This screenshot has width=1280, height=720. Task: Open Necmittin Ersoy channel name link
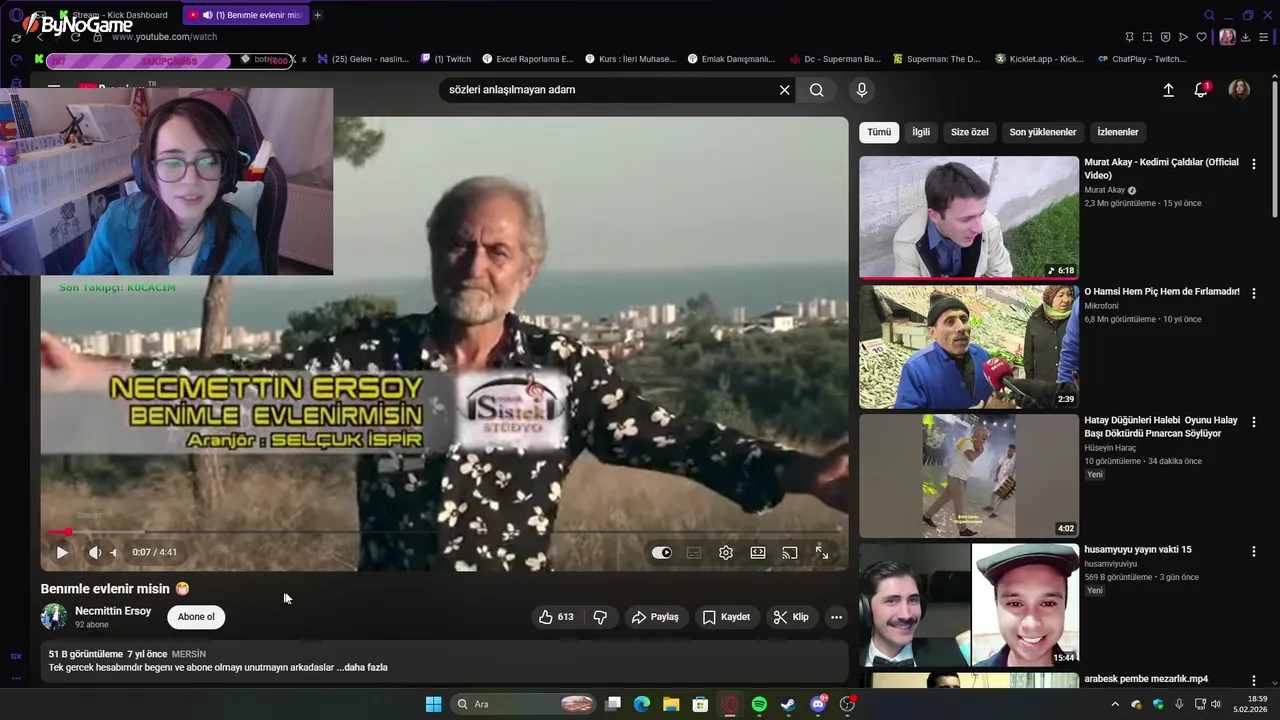coord(113,611)
